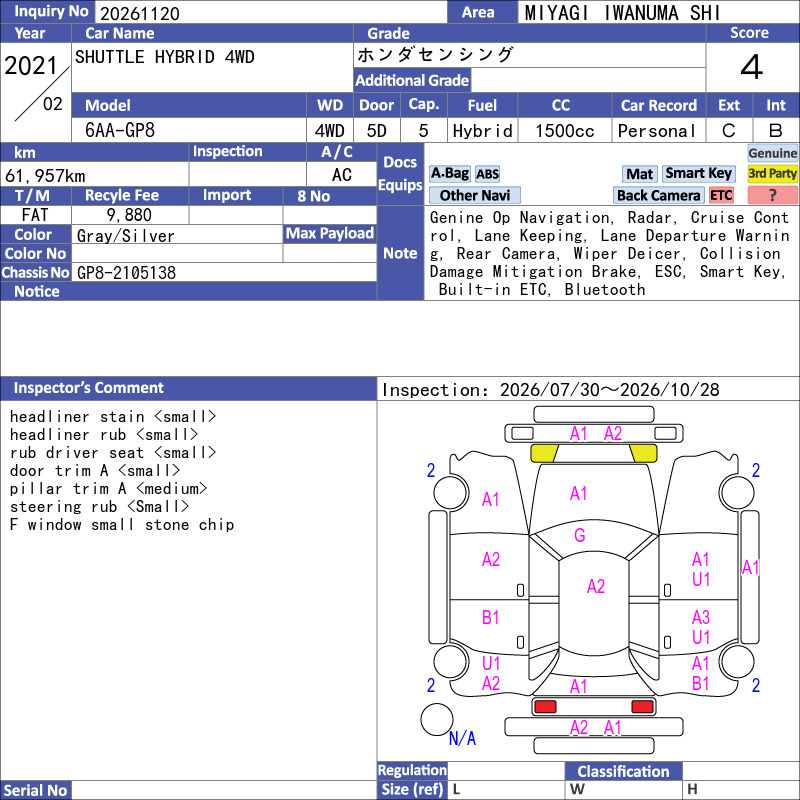Click the area value MIYAGI IWANUMA SHI
This screenshot has height=800, width=800.
(x=622, y=13)
